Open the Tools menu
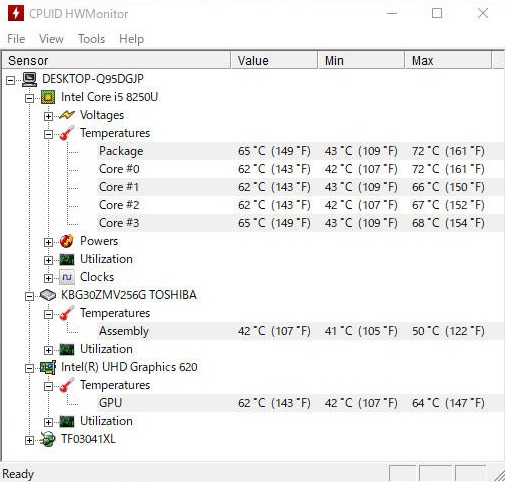Viewport: 505px width, 482px height. 91,39
